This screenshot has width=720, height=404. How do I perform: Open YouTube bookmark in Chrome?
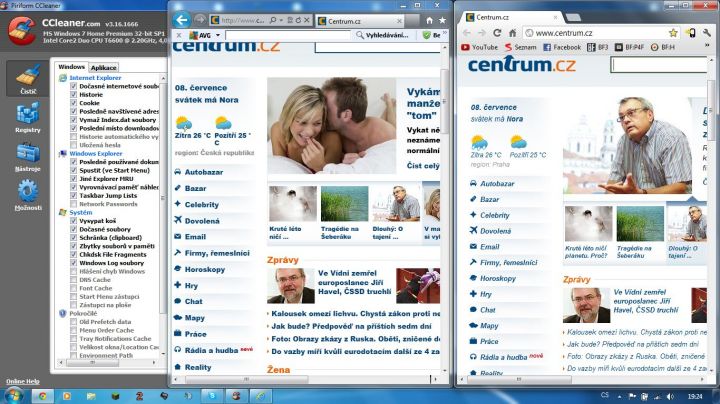tap(479, 47)
